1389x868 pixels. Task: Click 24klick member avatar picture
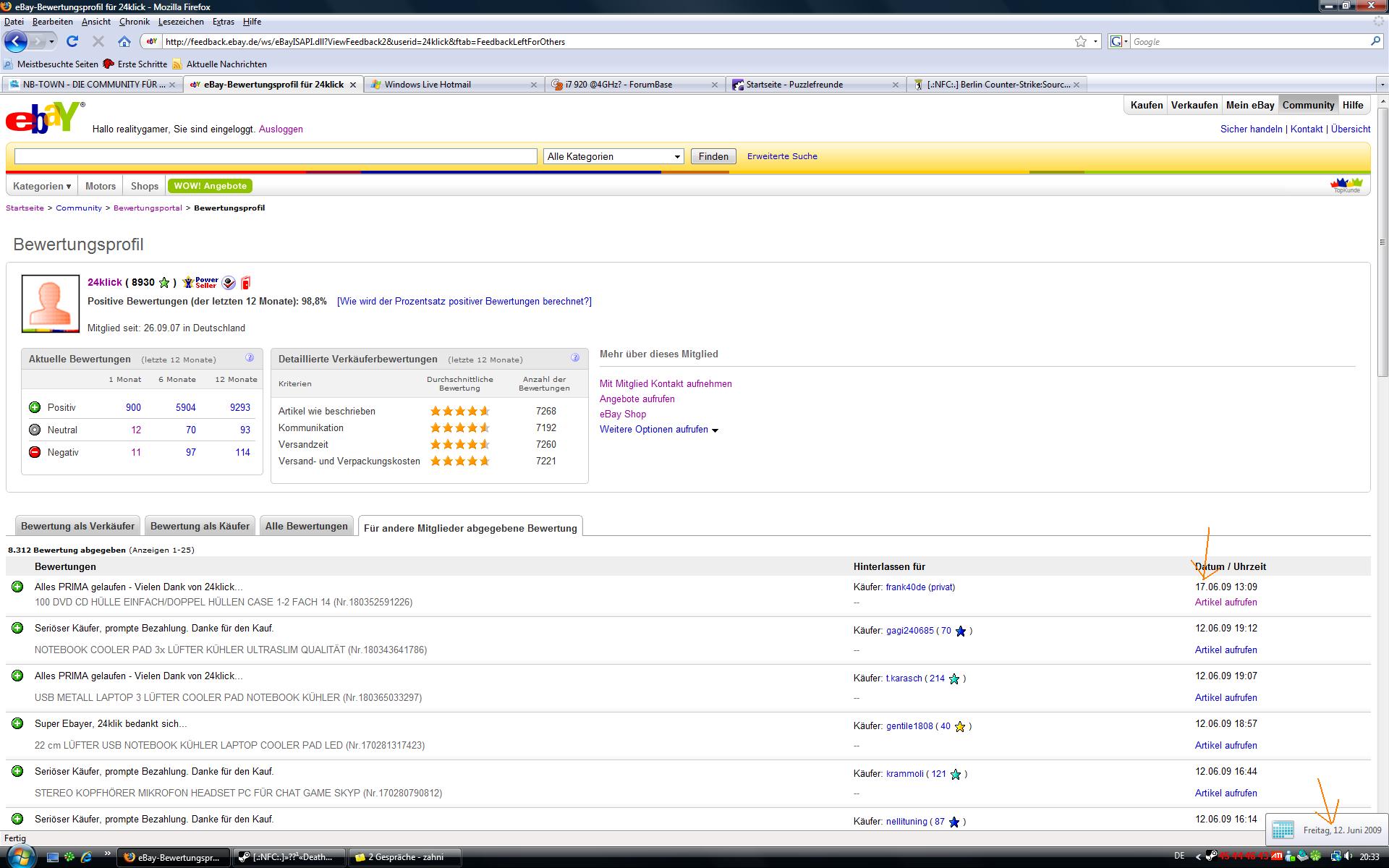point(51,303)
